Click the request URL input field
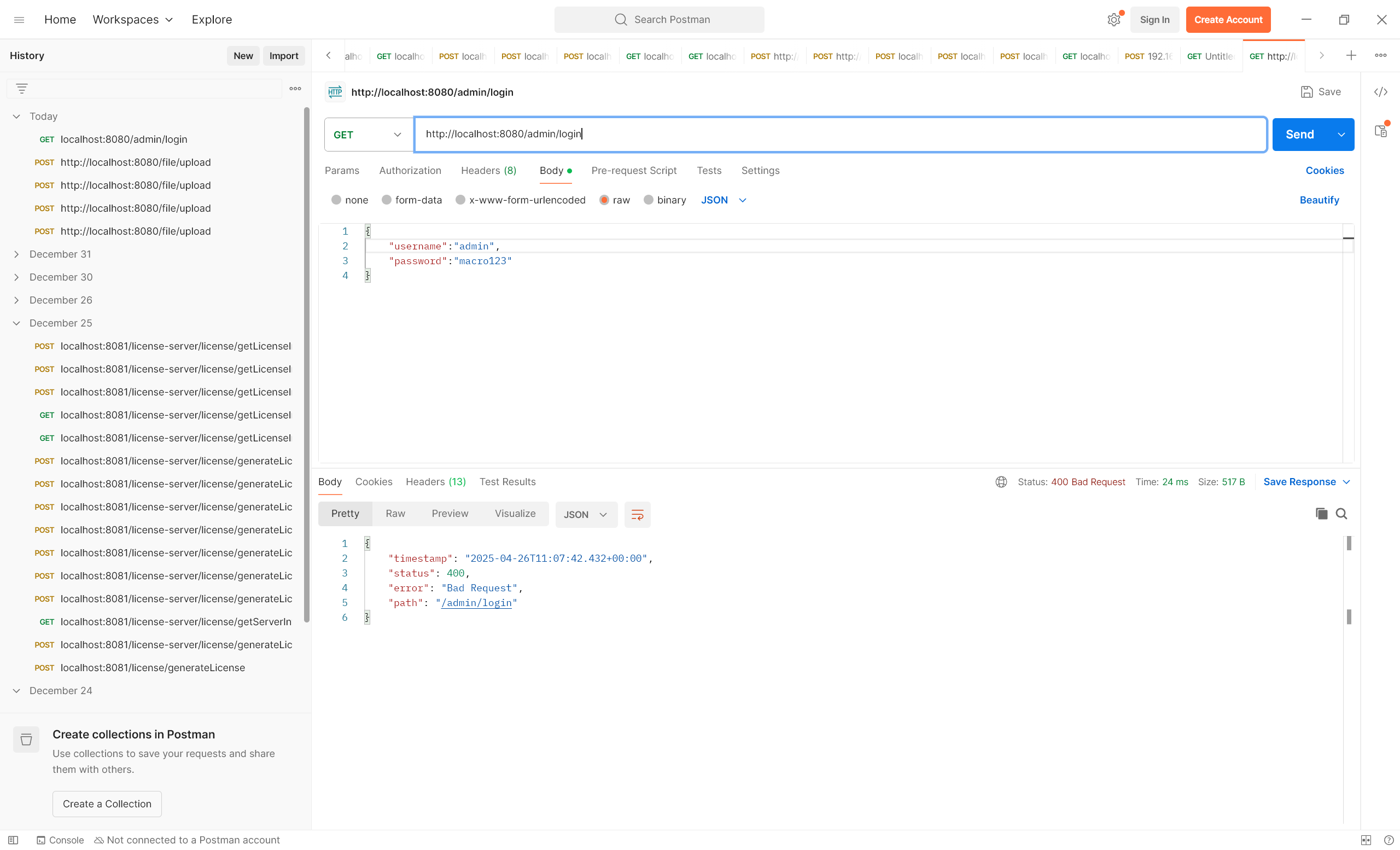1400x850 pixels. 841,135
